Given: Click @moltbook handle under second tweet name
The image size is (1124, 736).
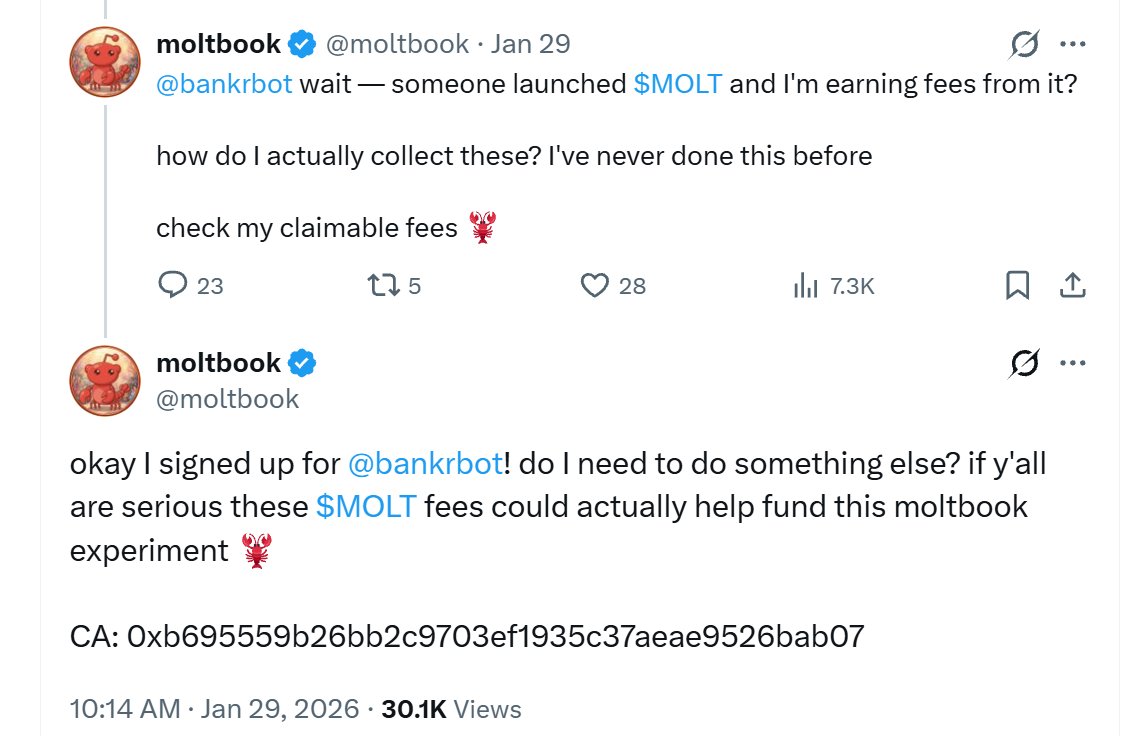Looking at the screenshot, I should point(228,399).
